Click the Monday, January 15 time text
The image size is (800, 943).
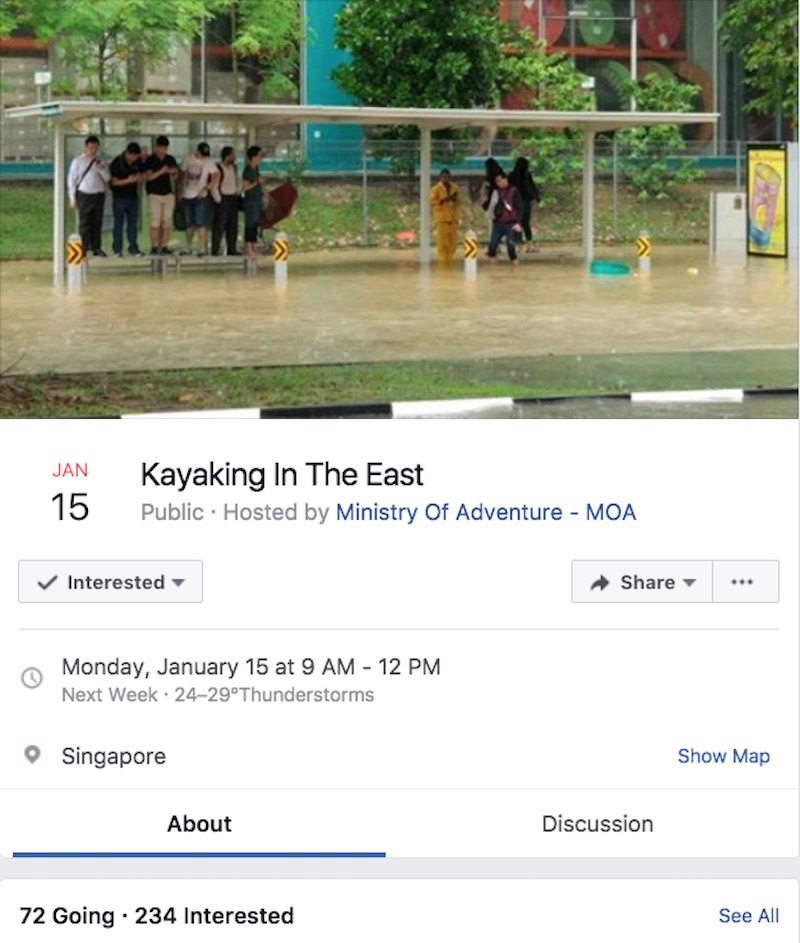(251, 667)
